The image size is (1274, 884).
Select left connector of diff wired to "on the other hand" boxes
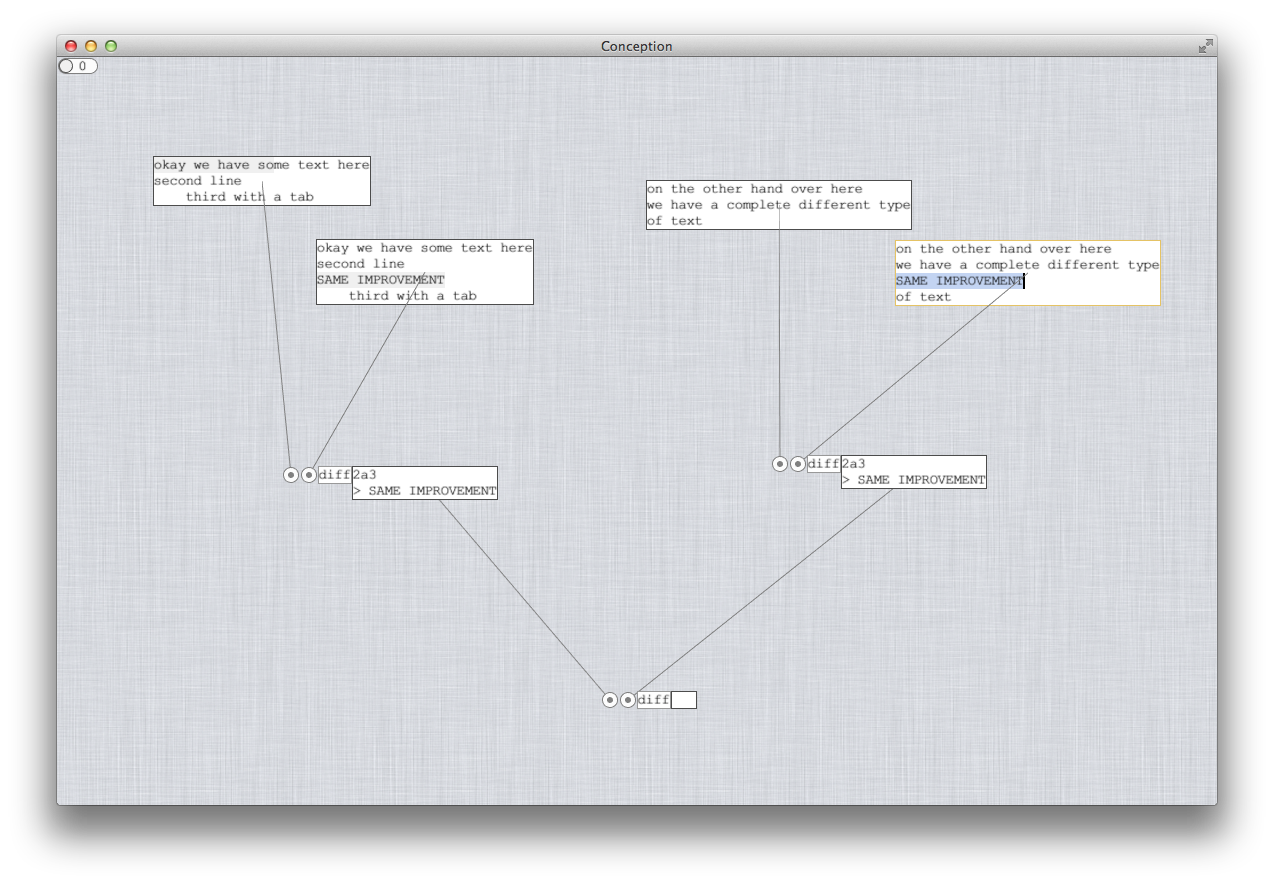(x=780, y=464)
